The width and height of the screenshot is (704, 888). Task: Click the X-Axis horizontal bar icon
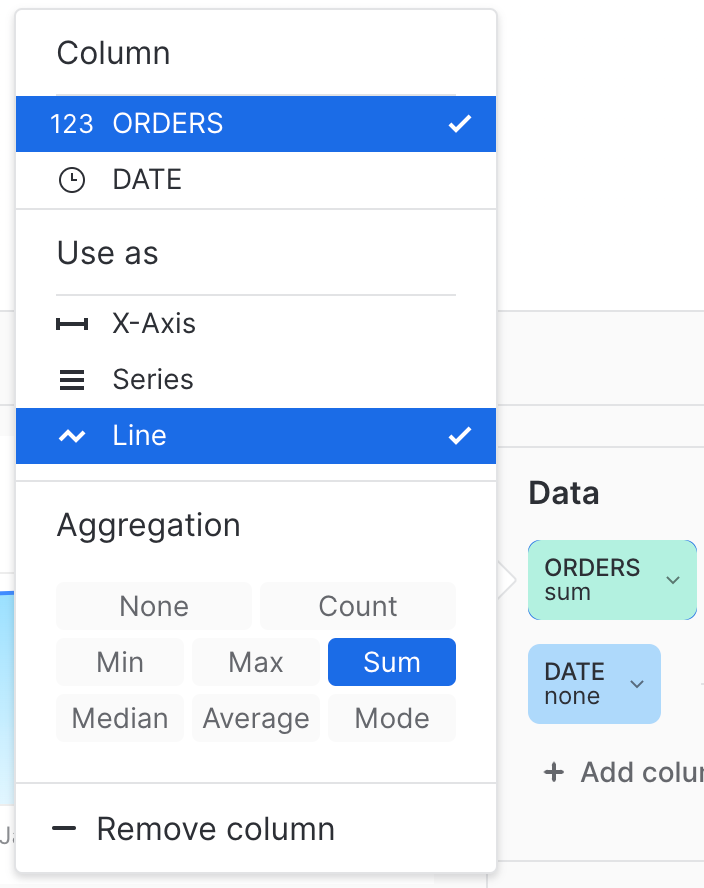click(x=72, y=324)
